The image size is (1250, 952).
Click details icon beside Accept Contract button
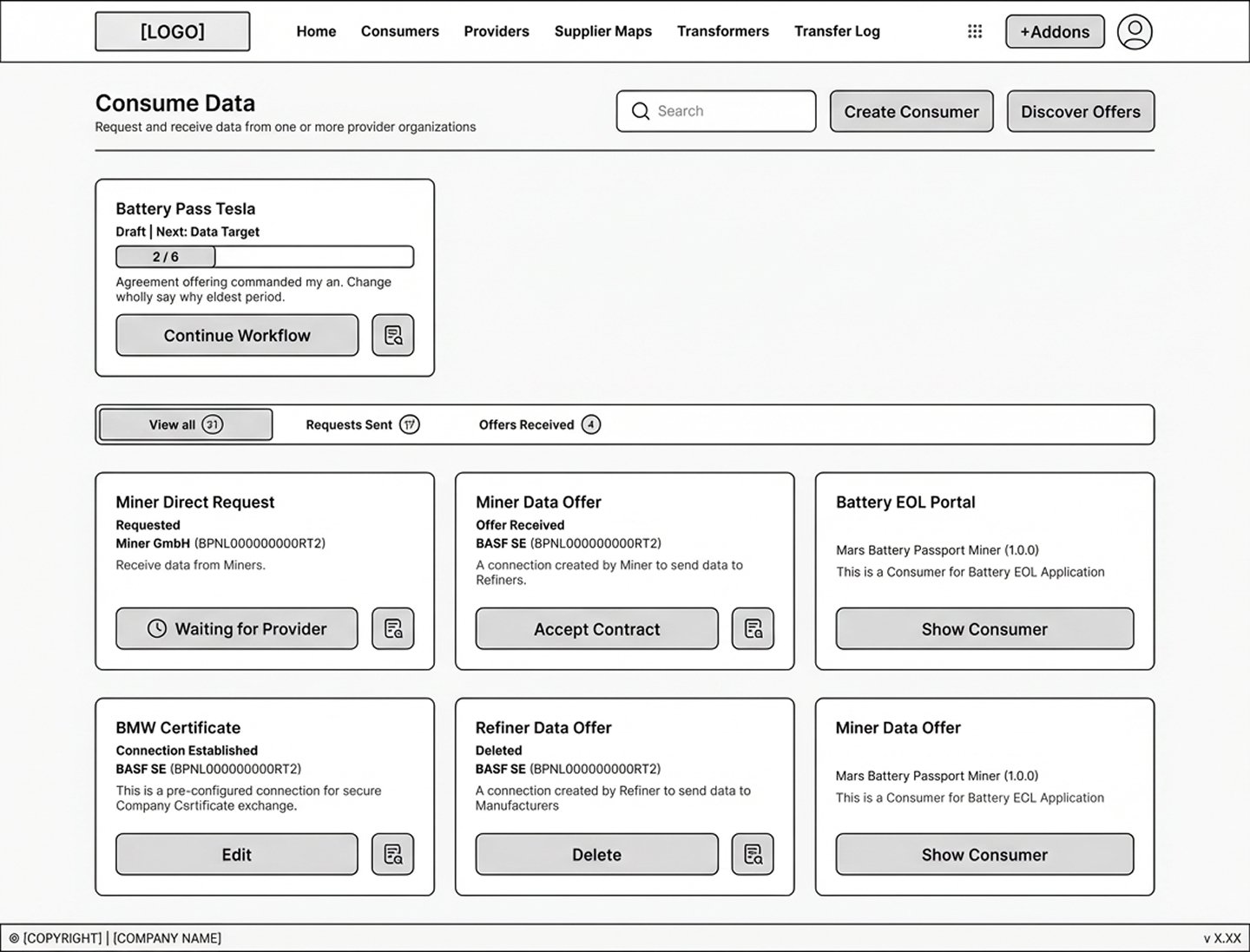[x=753, y=628]
